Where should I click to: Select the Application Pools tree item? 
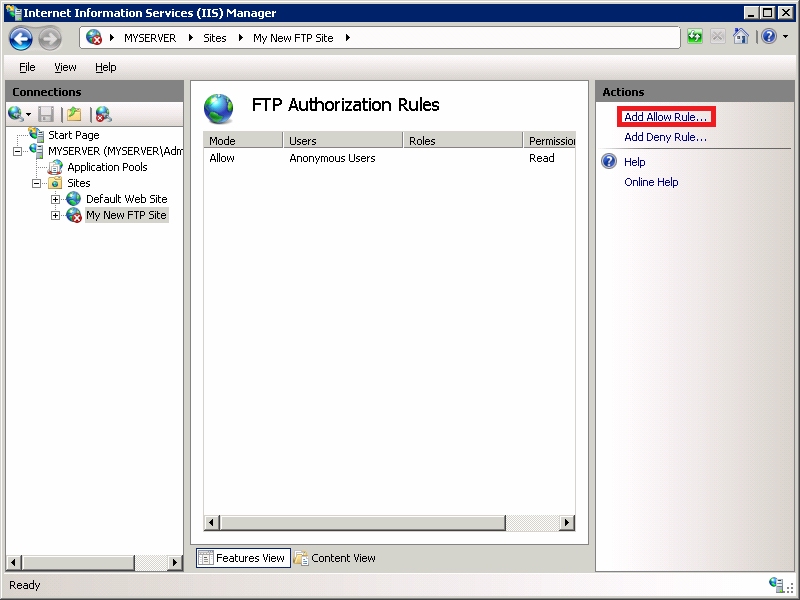(107, 167)
